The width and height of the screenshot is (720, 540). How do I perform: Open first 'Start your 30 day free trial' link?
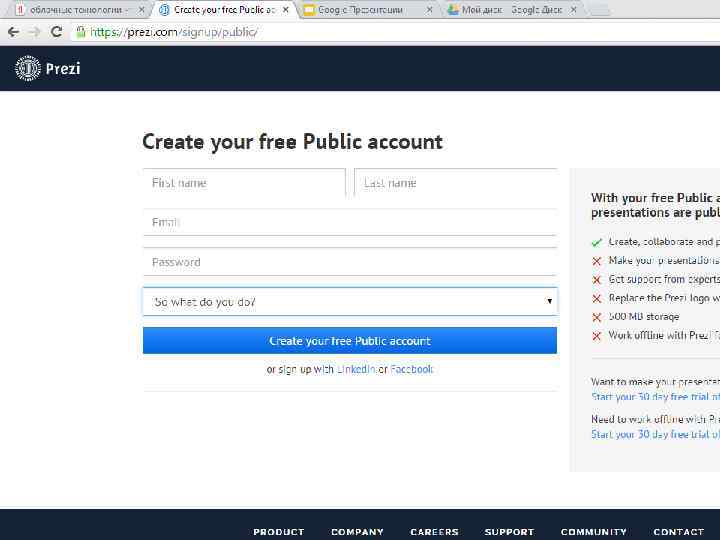tap(655, 397)
